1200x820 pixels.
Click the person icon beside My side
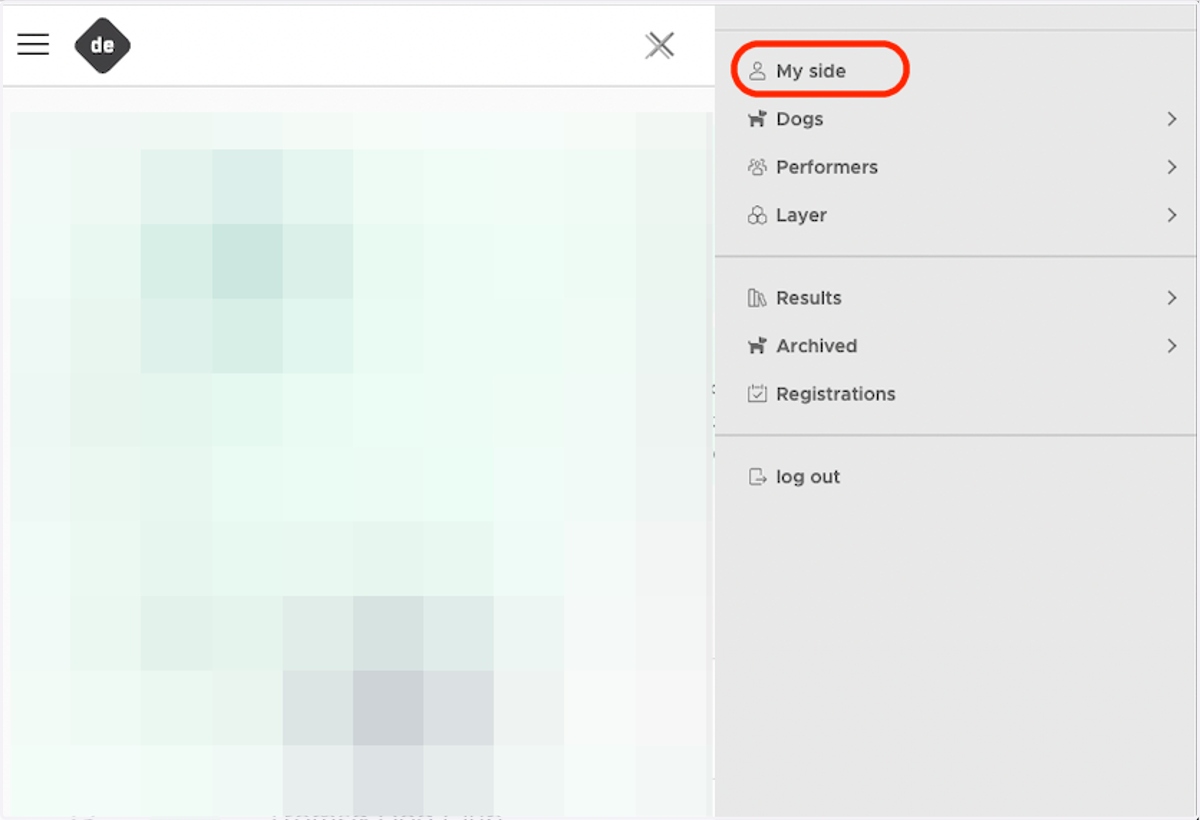[757, 71]
